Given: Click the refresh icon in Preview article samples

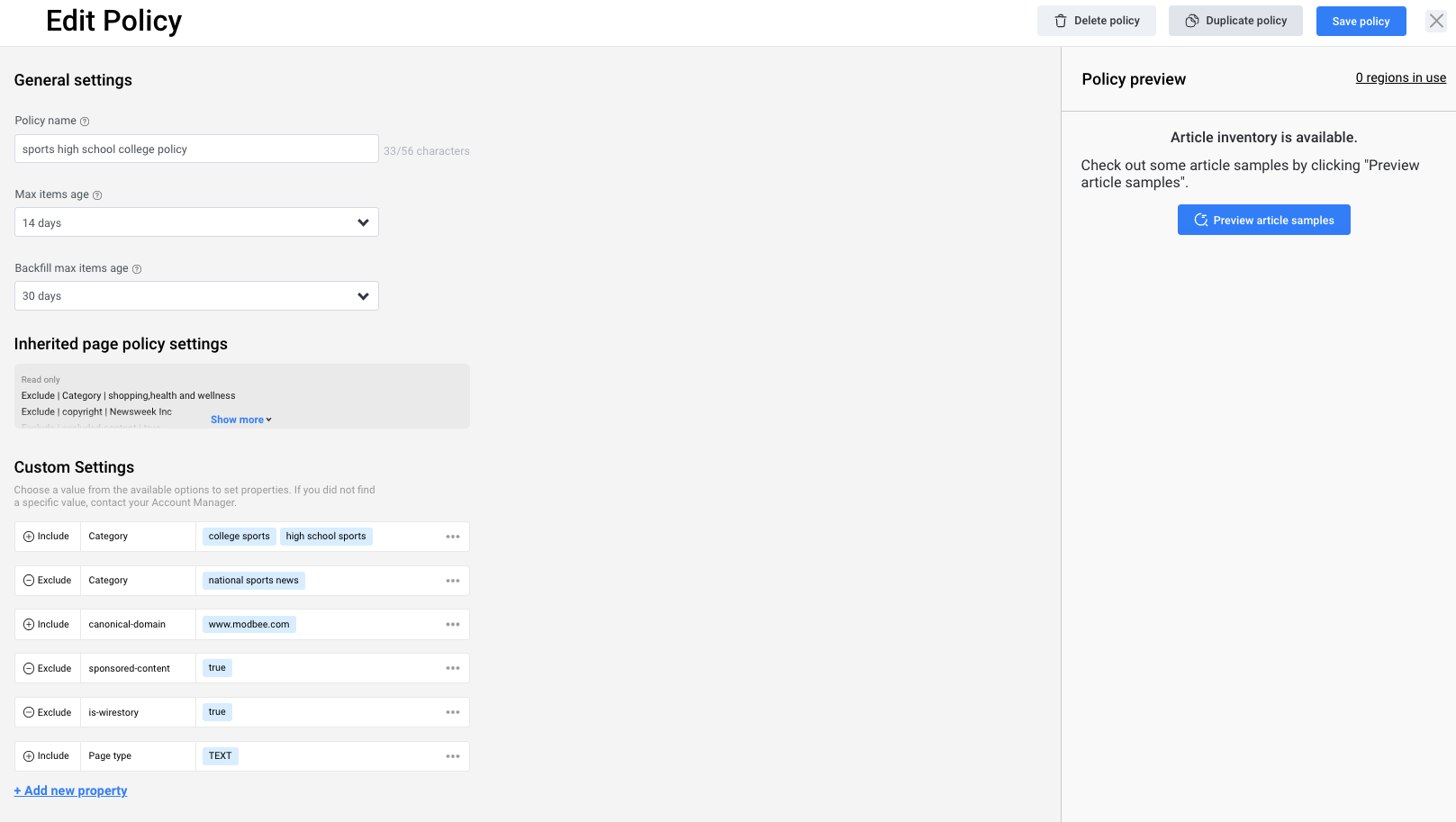Looking at the screenshot, I should [x=1200, y=220].
